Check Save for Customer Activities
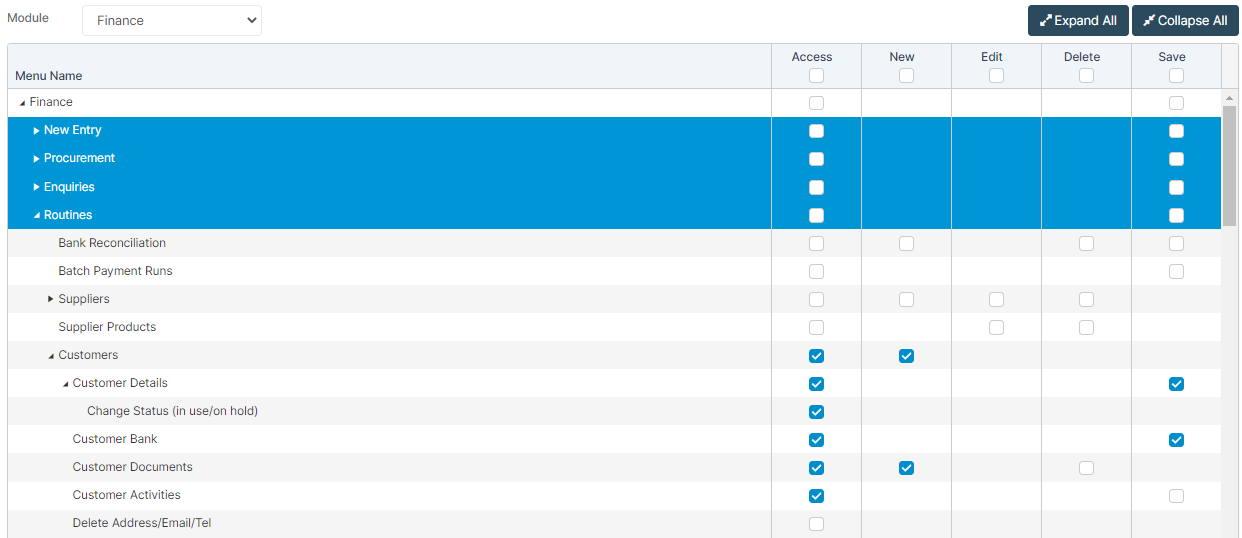1242x538 pixels. click(1176, 495)
